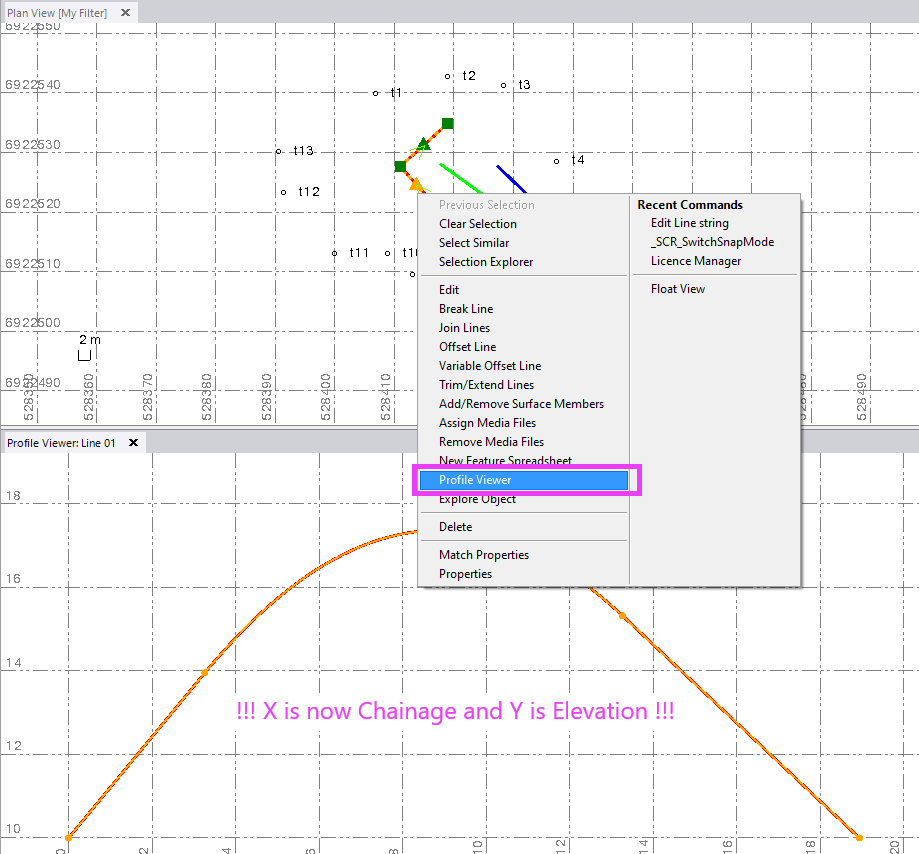Click the green square line node

448,123
